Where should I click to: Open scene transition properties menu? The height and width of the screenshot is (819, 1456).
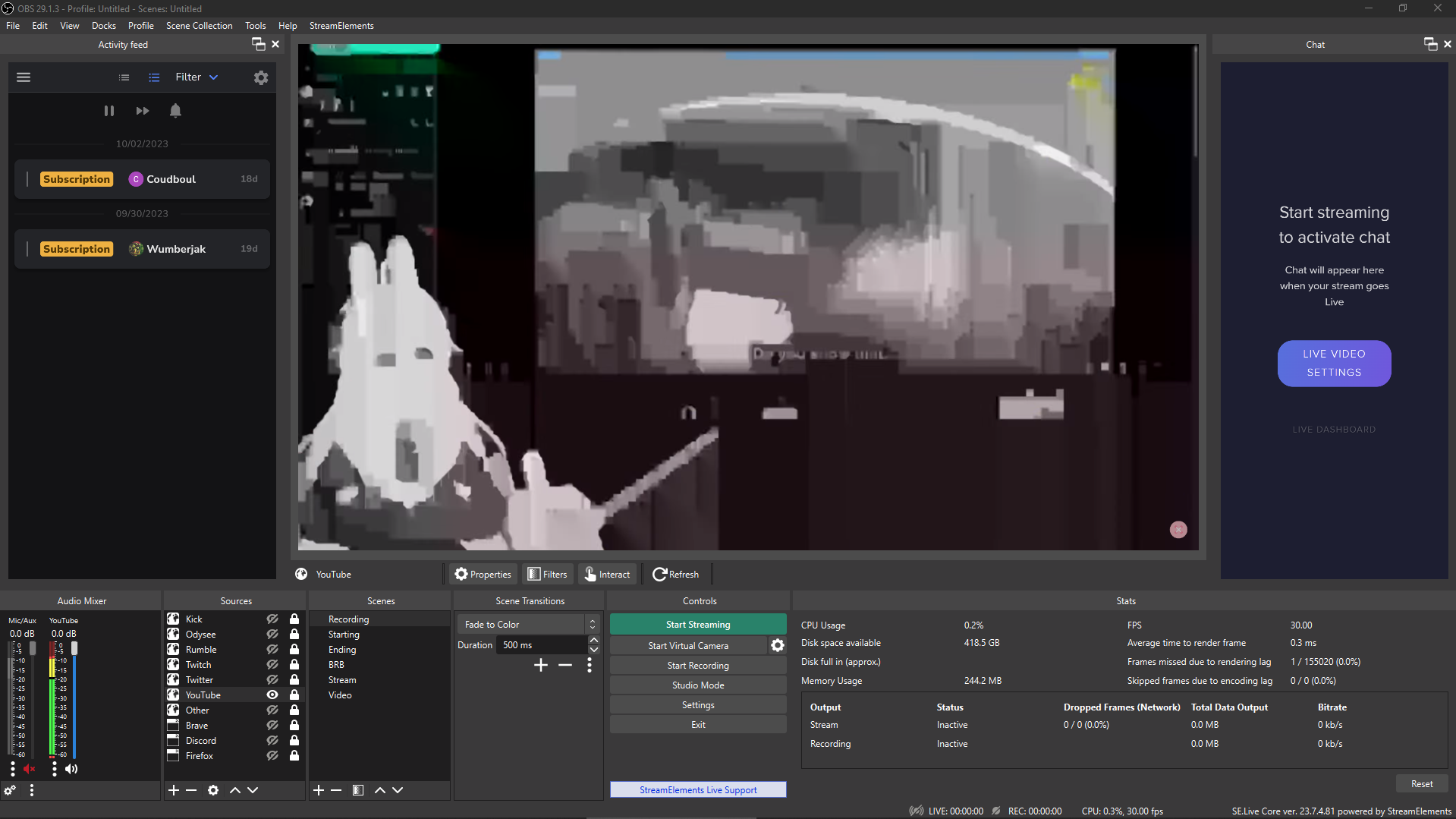click(590, 665)
